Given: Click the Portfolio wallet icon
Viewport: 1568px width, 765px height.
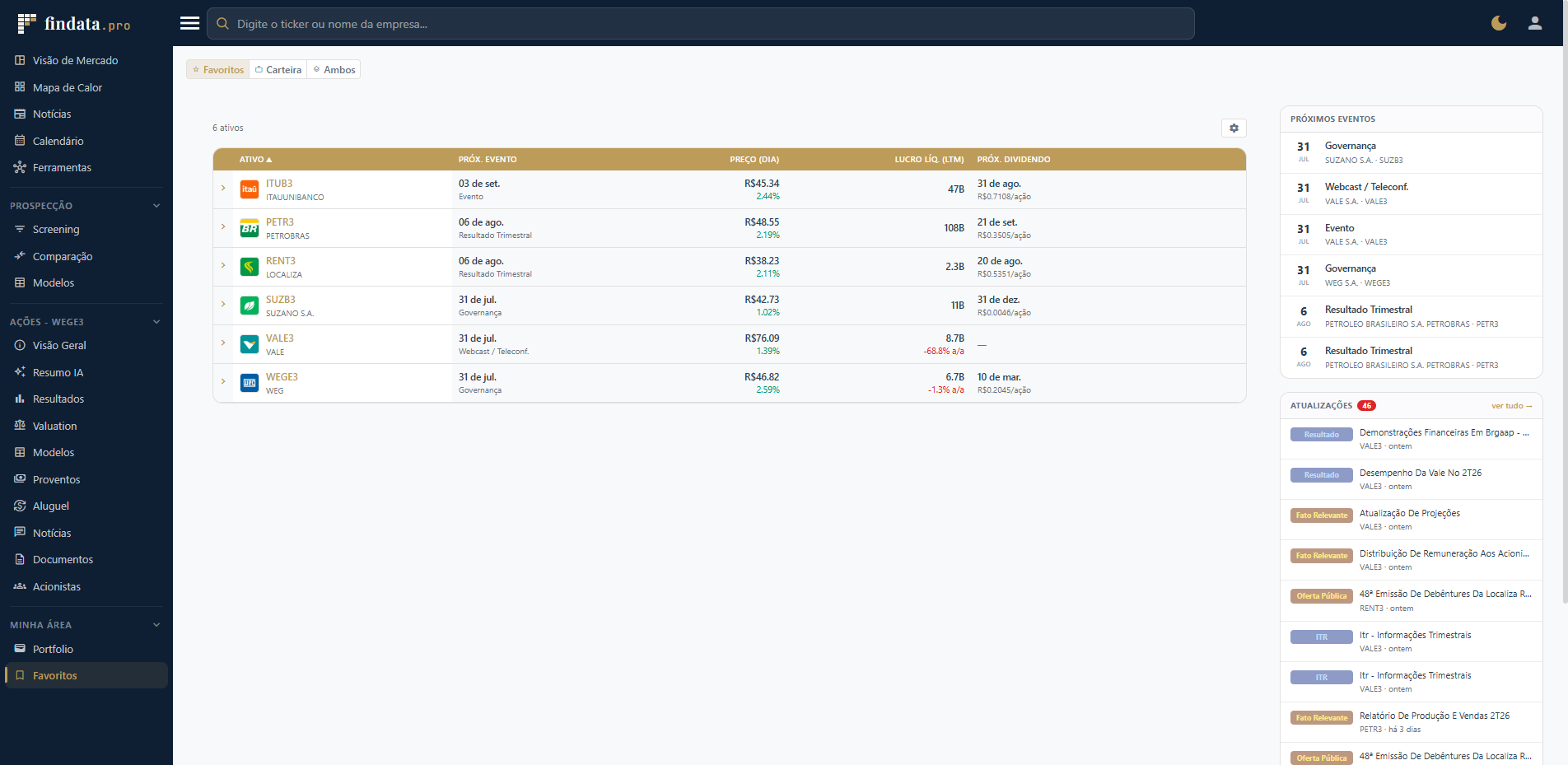Looking at the screenshot, I should (20, 649).
